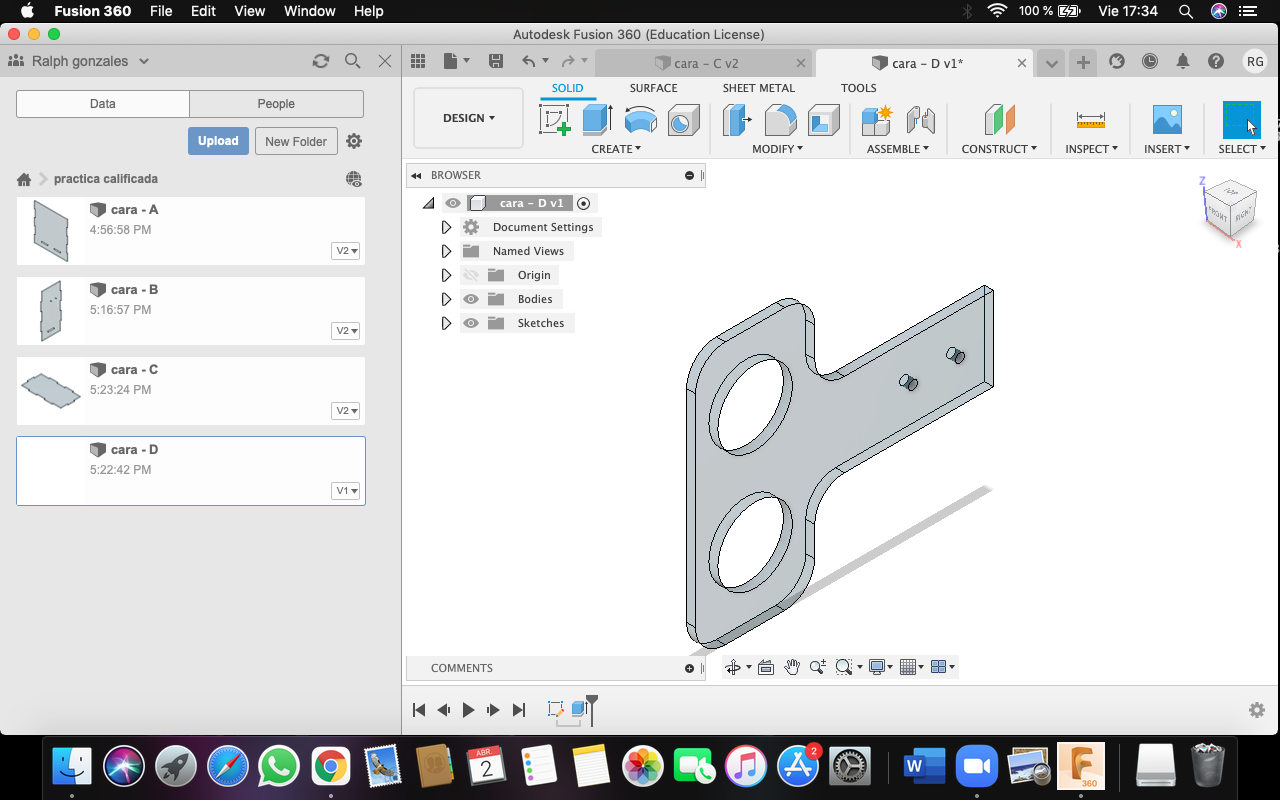This screenshot has height=800, width=1280.
Task: Open timeline settings gear
Action: coord(1257,710)
